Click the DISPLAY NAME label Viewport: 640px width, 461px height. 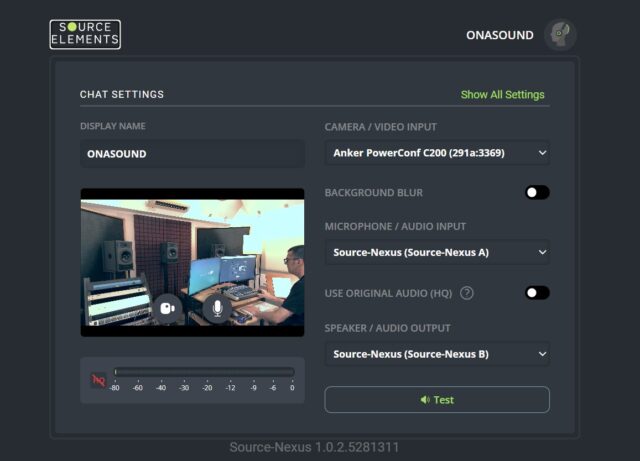tap(113, 126)
